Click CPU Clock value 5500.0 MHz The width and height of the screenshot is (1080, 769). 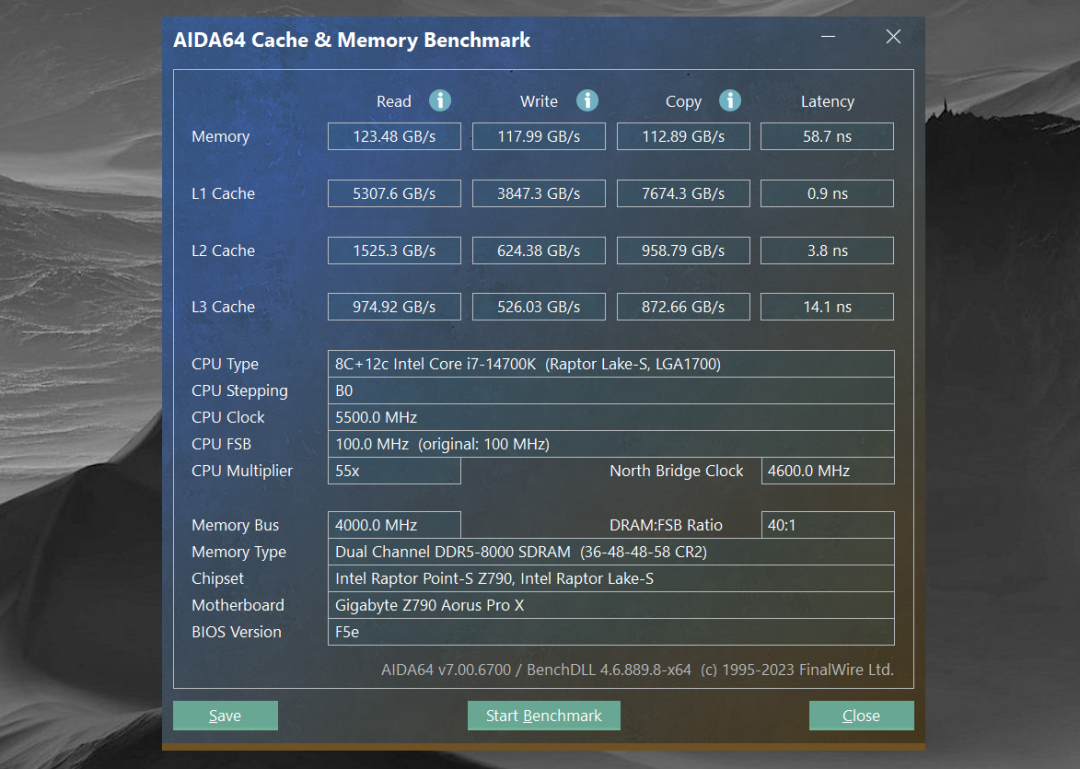[x=611, y=418]
